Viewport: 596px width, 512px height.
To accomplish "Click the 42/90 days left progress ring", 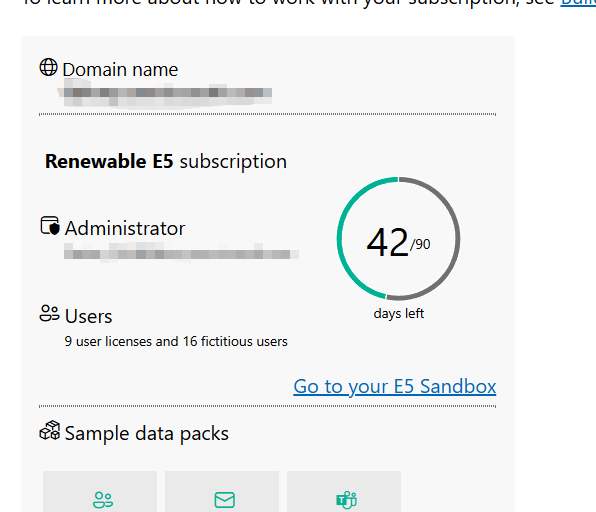I will 398,239.
